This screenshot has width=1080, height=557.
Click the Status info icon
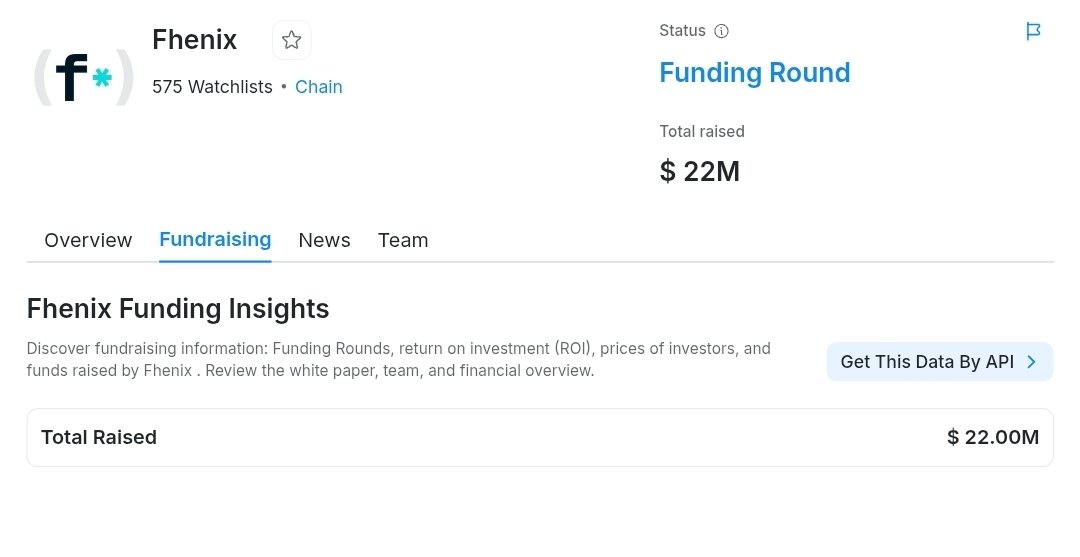(x=721, y=31)
